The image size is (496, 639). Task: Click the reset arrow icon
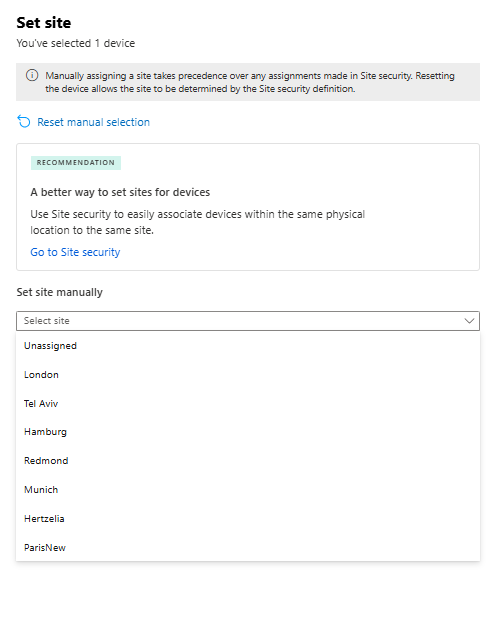click(24, 121)
